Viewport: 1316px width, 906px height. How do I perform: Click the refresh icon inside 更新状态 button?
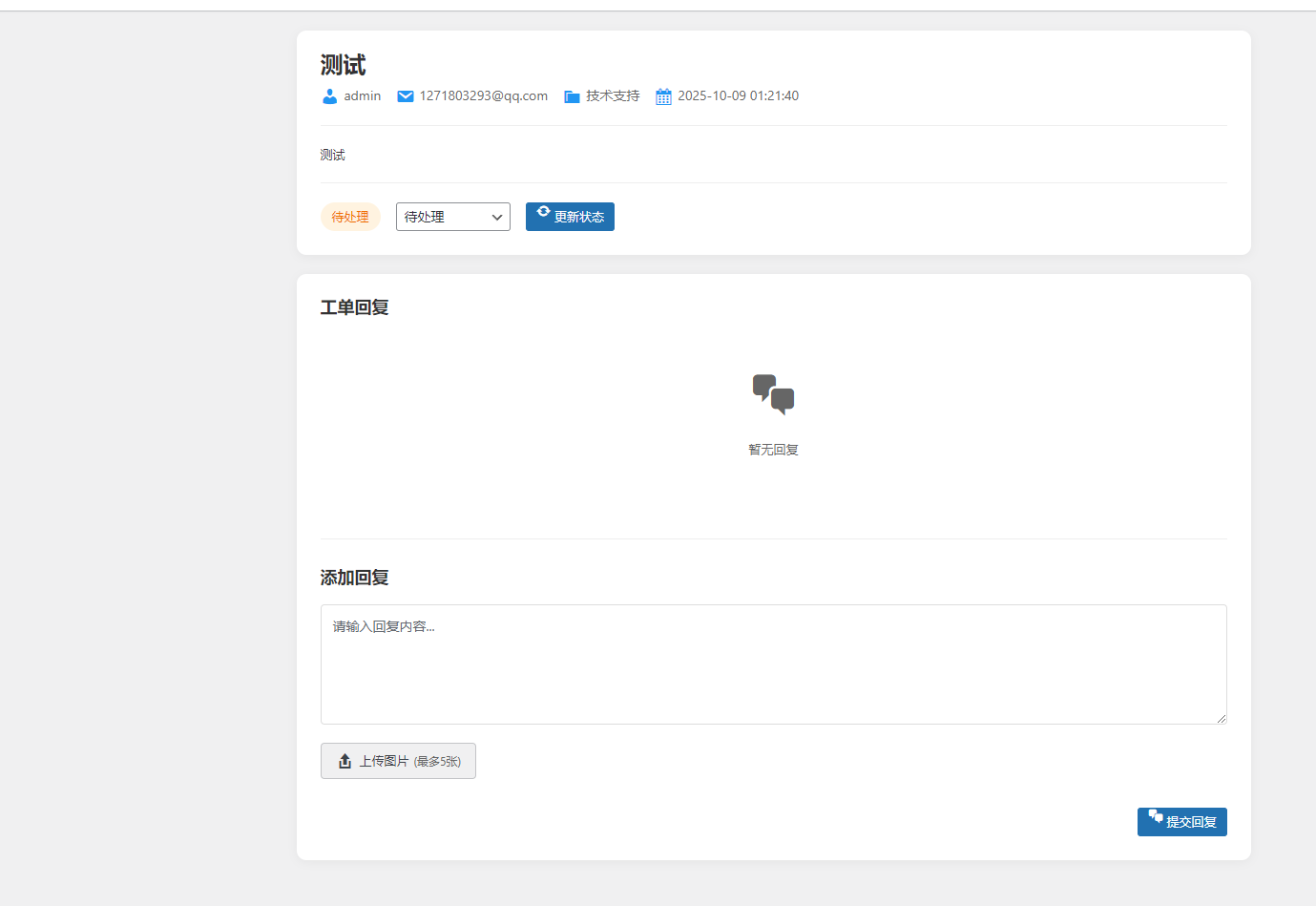coord(543,212)
